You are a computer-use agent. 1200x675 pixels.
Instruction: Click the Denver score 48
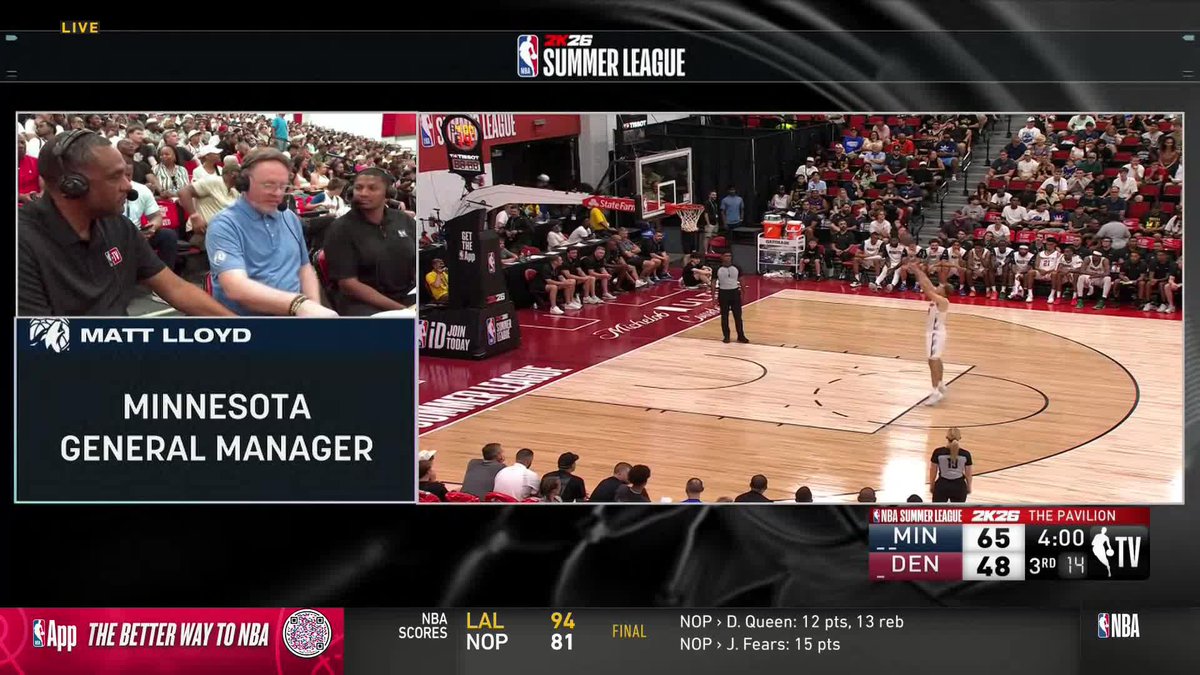pos(993,565)
